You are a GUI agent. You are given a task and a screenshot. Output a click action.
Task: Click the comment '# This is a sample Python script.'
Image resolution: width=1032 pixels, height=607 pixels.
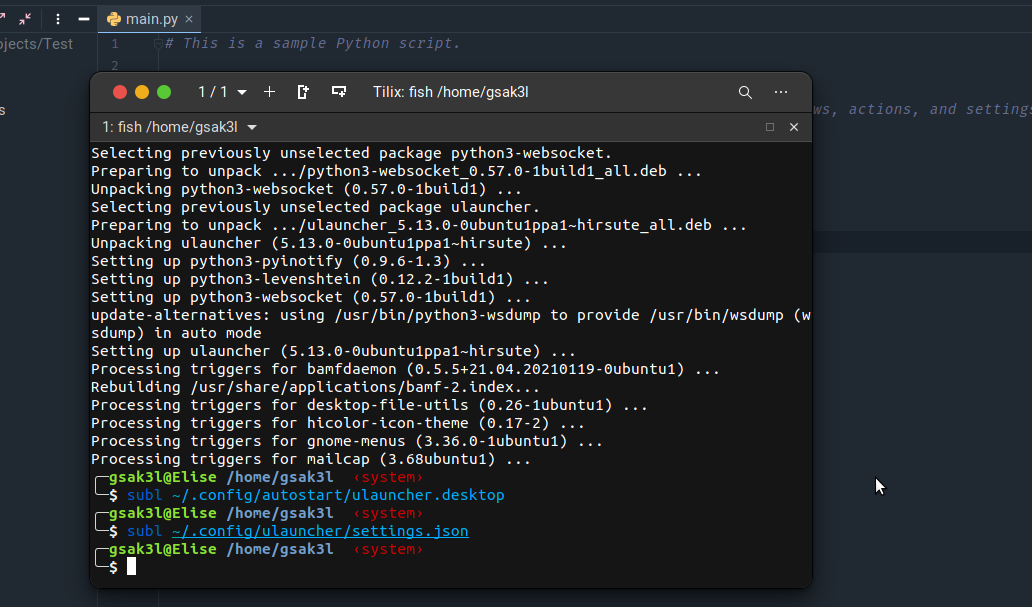click(x=313, y=43)
